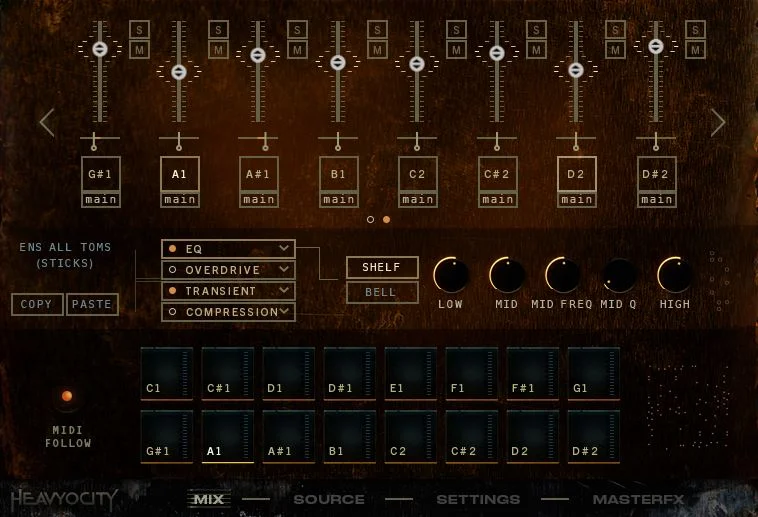Open the main output selector under D2
This screenshot has width=758, height=517.
click(577, 200)
